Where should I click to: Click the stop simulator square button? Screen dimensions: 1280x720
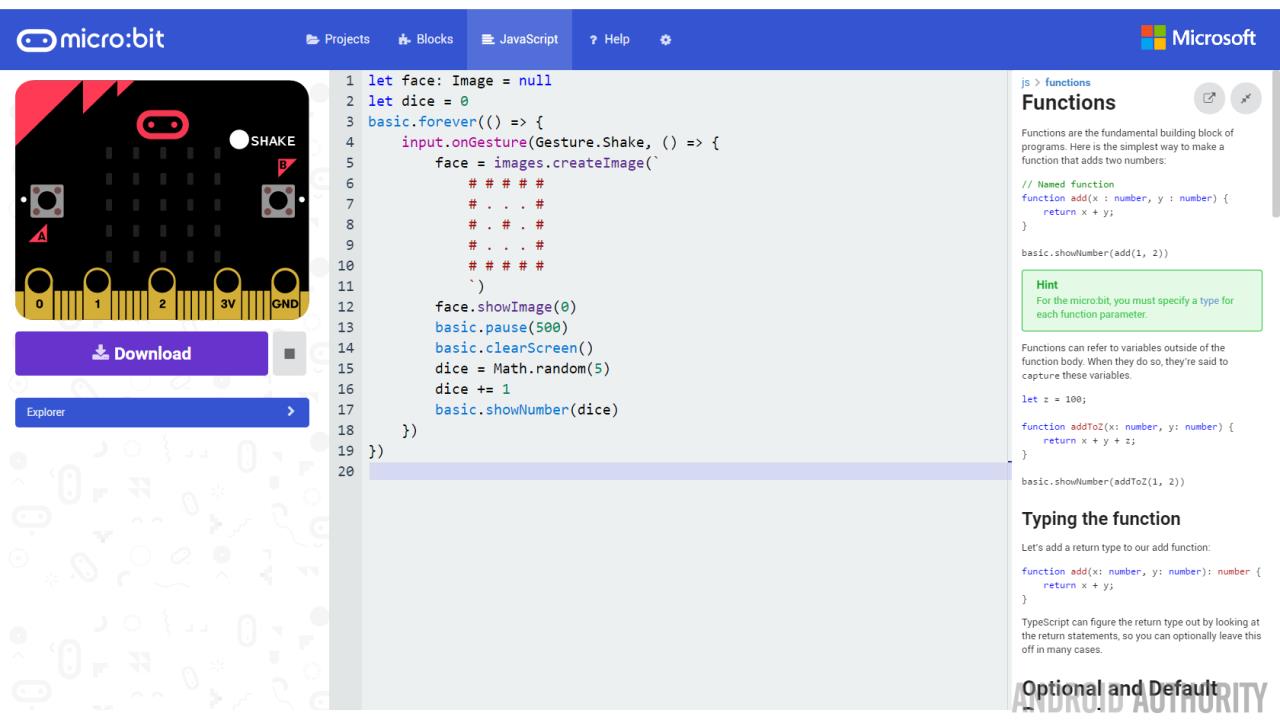tap(289, 354)
